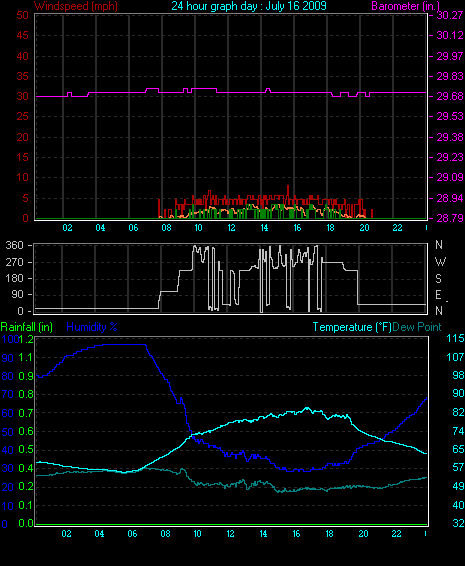Click the Windspeed (mph) axis title
Image resolution: width=465 pixels, height=566 pixels.
75,6
